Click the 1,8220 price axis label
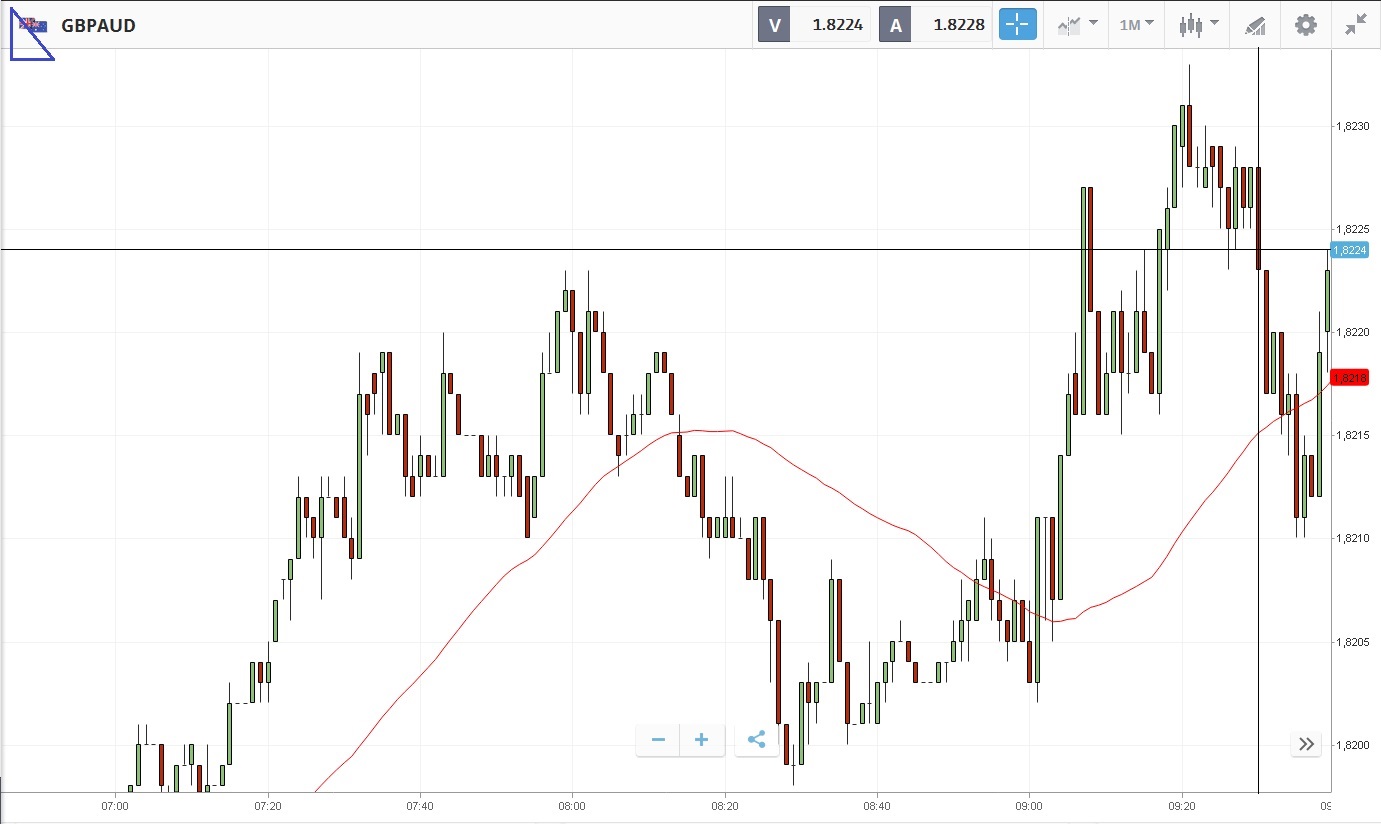The width and height of the screenshot is (1381, 824). 1351,332
